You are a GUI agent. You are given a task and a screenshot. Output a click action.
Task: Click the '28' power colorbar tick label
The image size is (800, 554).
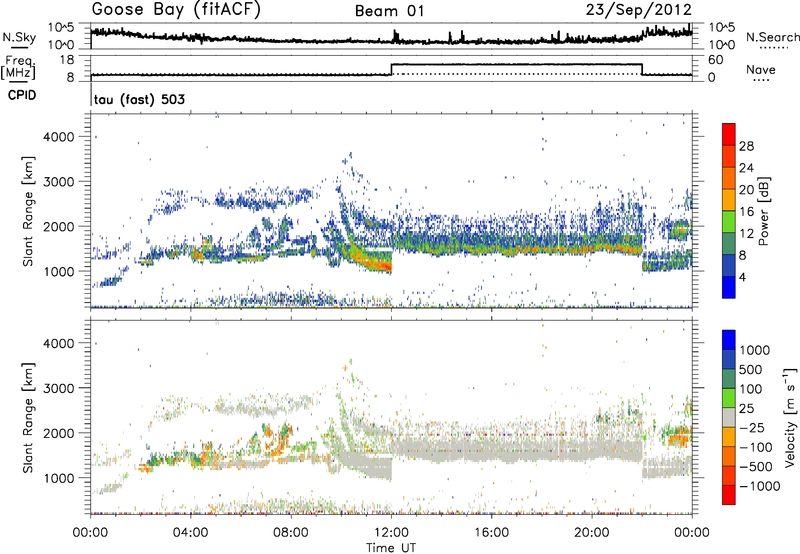click(x=746, y=146)
